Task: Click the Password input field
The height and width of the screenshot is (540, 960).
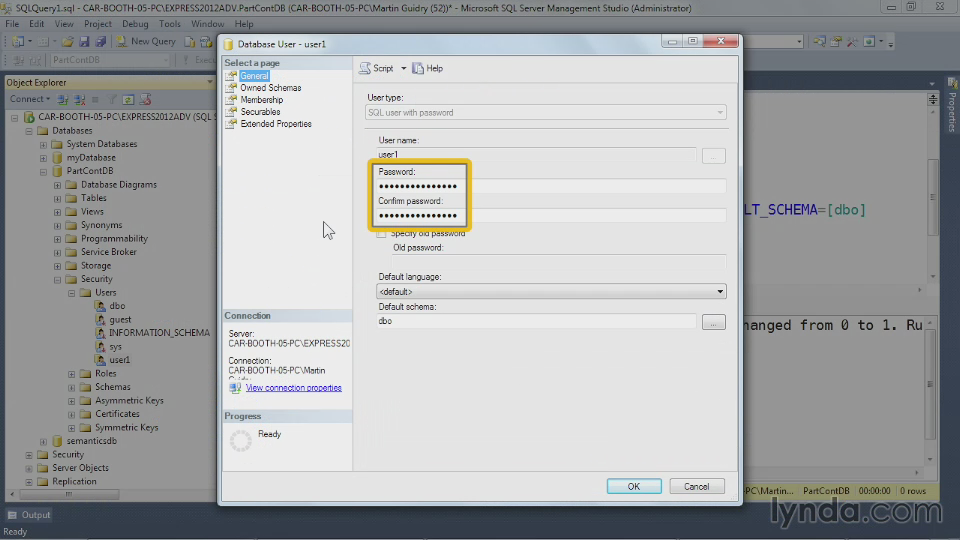Action: point(551,186)
